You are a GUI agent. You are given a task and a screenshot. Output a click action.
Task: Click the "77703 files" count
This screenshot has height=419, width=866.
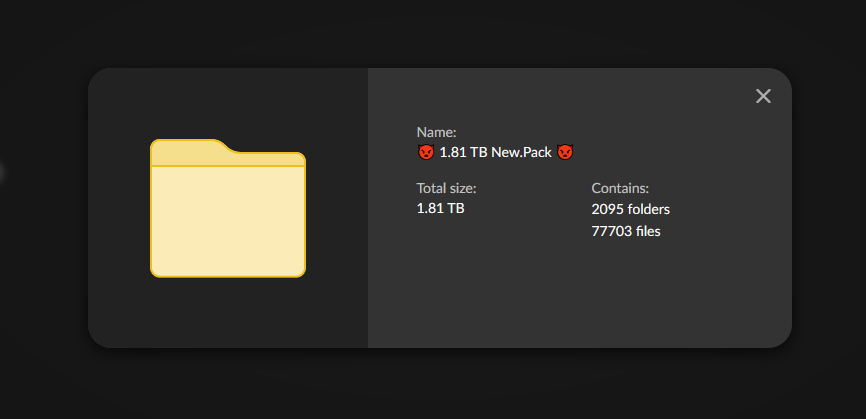tap(626, 231)
